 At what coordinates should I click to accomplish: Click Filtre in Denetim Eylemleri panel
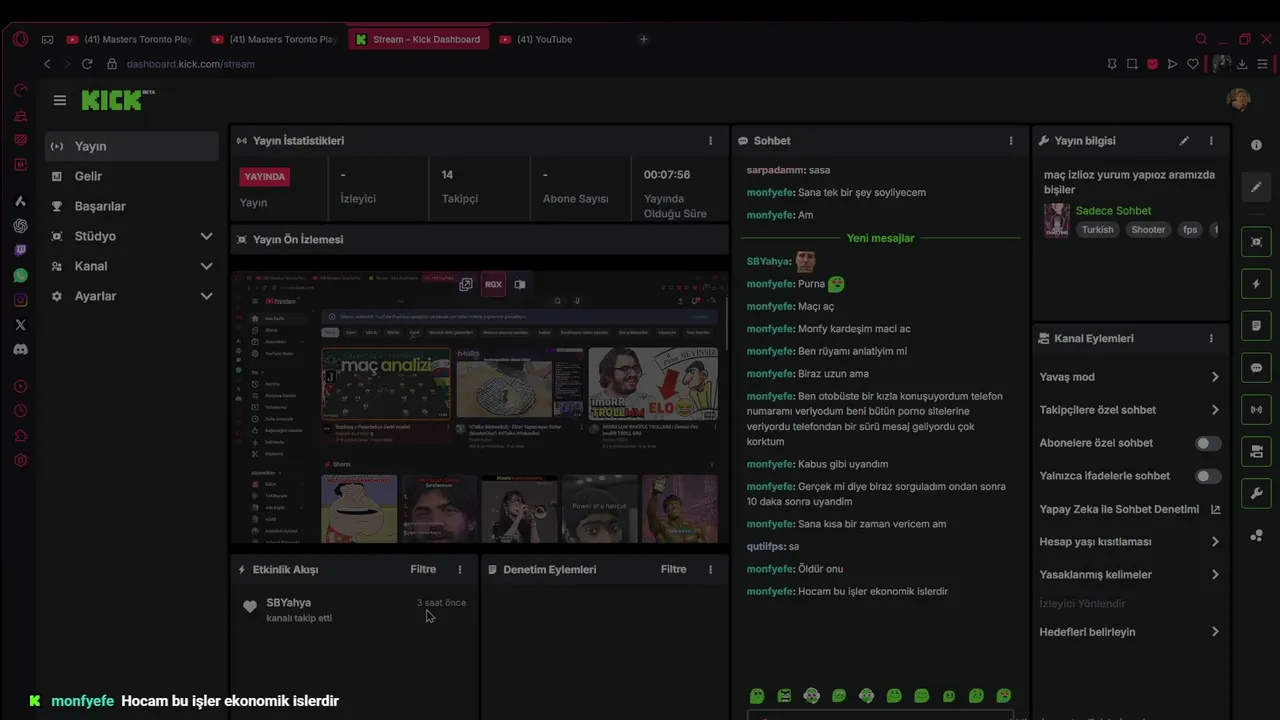[674, 570]
